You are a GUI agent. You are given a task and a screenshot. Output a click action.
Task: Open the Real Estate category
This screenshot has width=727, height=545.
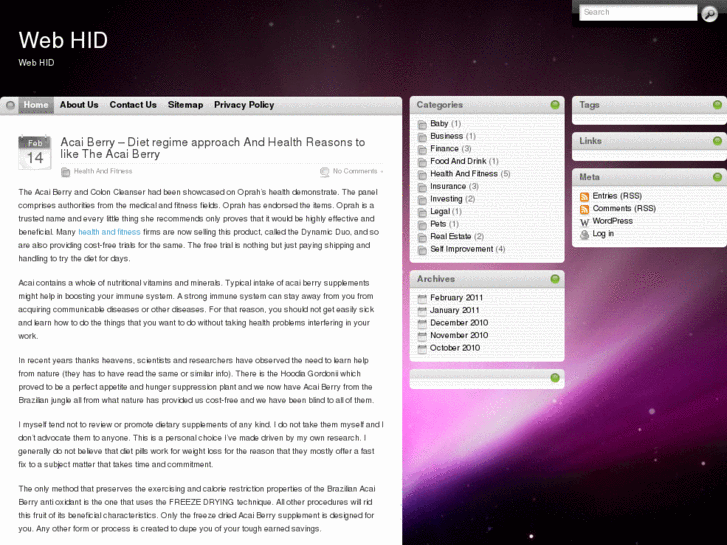pyautogui.click(x=451, y=236)
